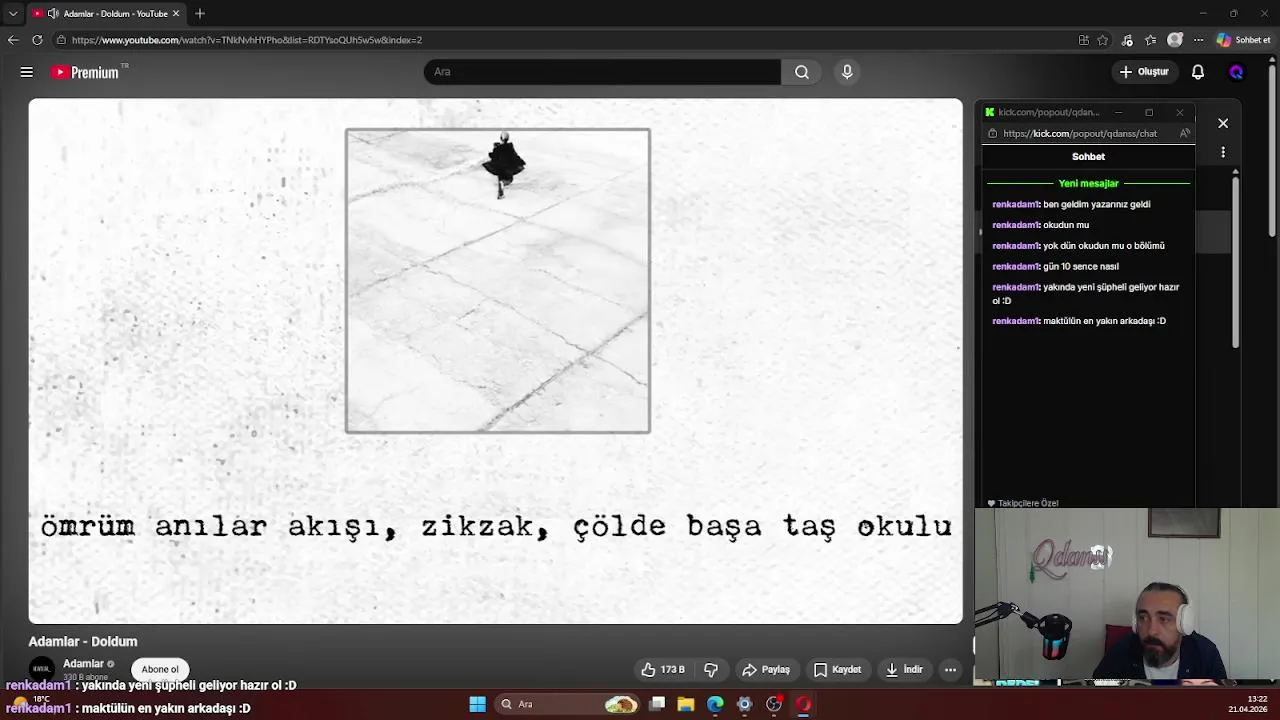Click the YouTube address bar URL
The image size is (1280, 720).
point(247,40)
